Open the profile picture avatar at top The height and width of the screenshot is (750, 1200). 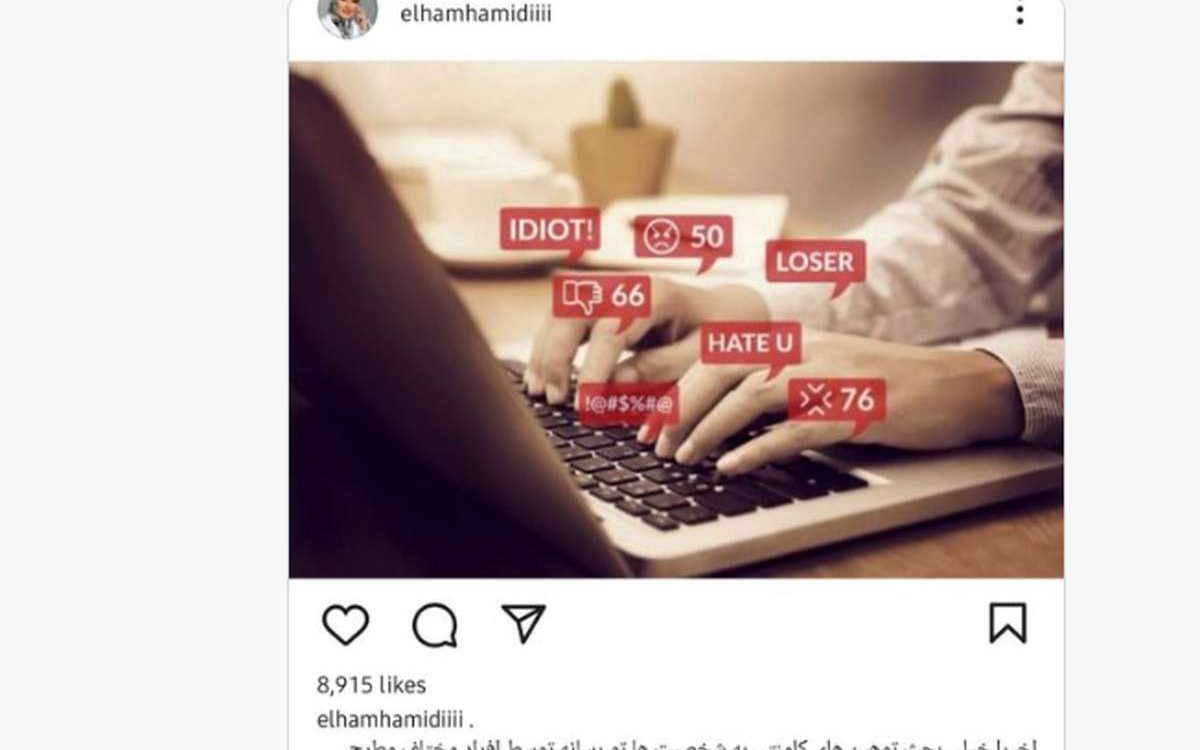tap(348, 16)
